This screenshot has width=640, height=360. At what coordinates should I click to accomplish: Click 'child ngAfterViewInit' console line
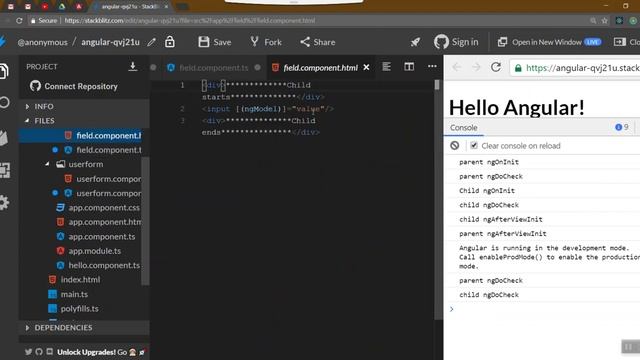point(501,220)
